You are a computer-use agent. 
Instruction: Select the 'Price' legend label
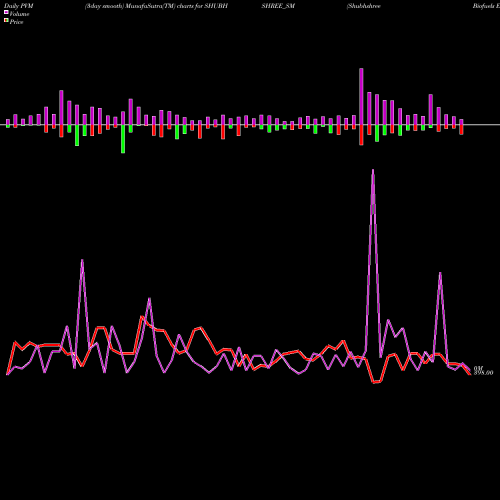tap(16, 22)
